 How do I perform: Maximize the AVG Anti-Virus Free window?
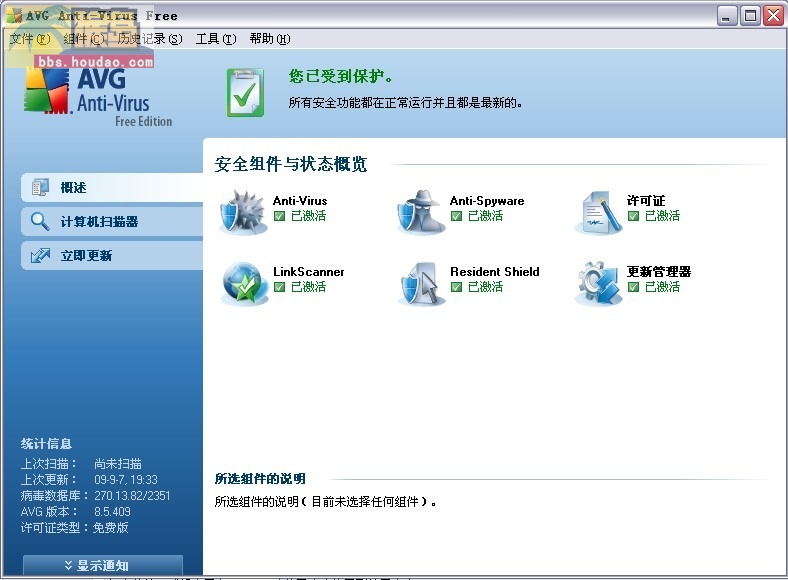point(750,16)
